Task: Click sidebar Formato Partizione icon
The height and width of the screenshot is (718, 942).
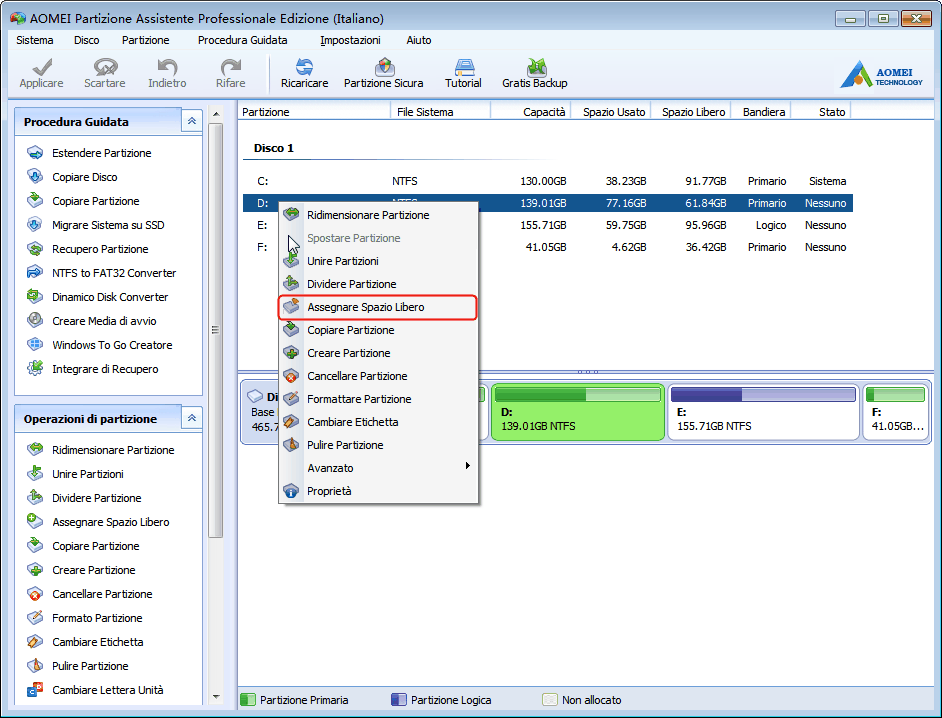Action: point(35,618)
